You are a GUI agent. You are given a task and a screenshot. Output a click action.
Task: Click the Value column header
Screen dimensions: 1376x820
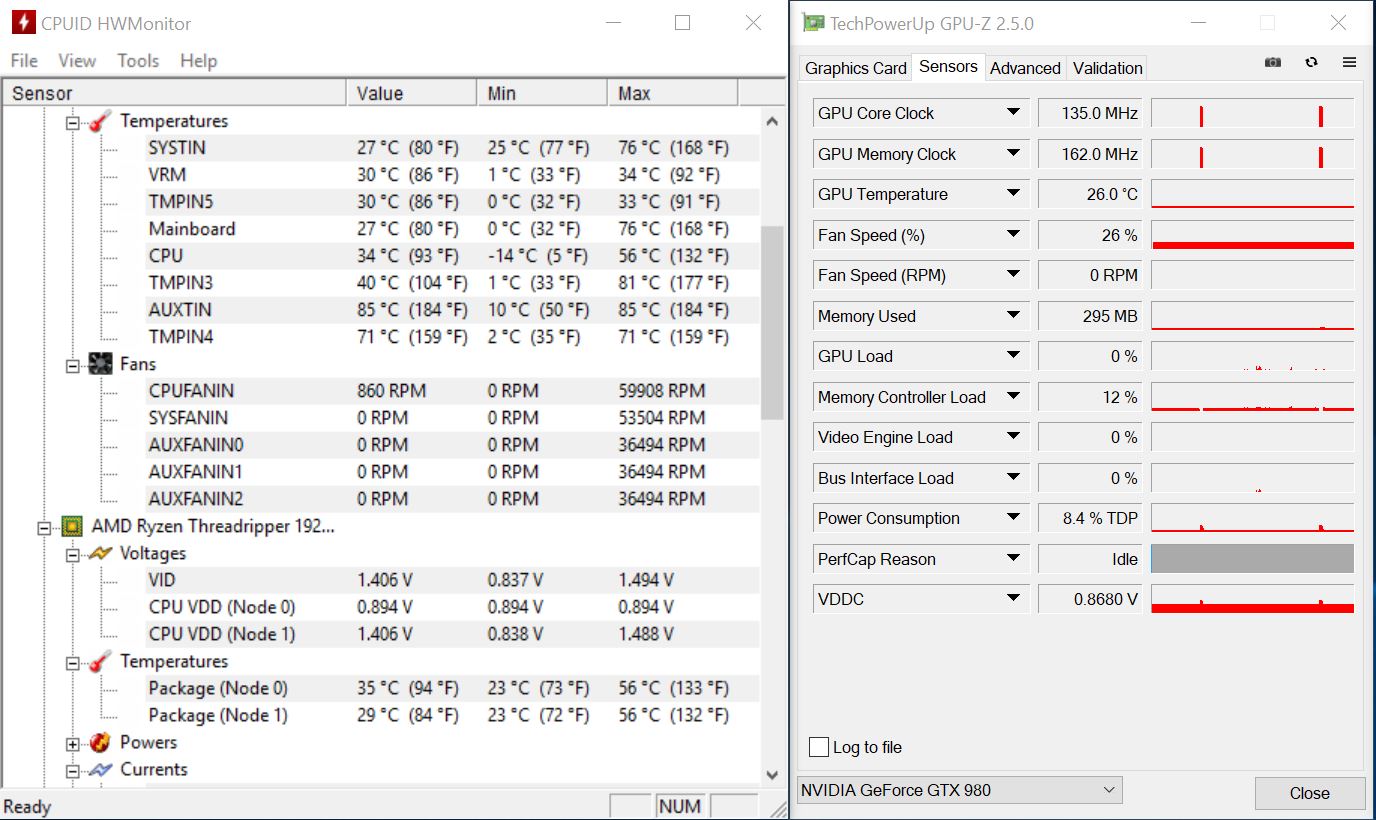(380, 93)
